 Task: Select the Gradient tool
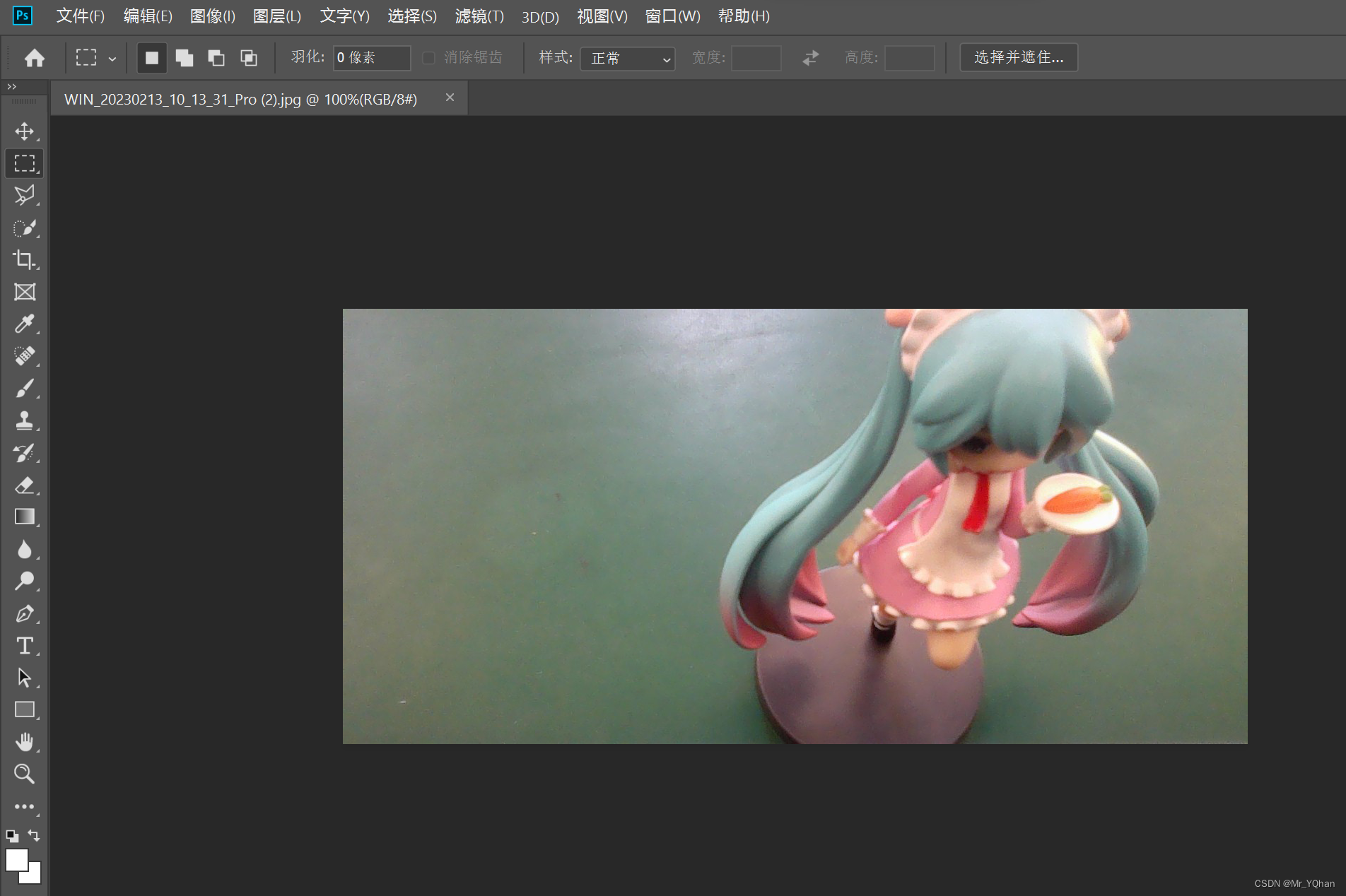click(x=25, y=517)
